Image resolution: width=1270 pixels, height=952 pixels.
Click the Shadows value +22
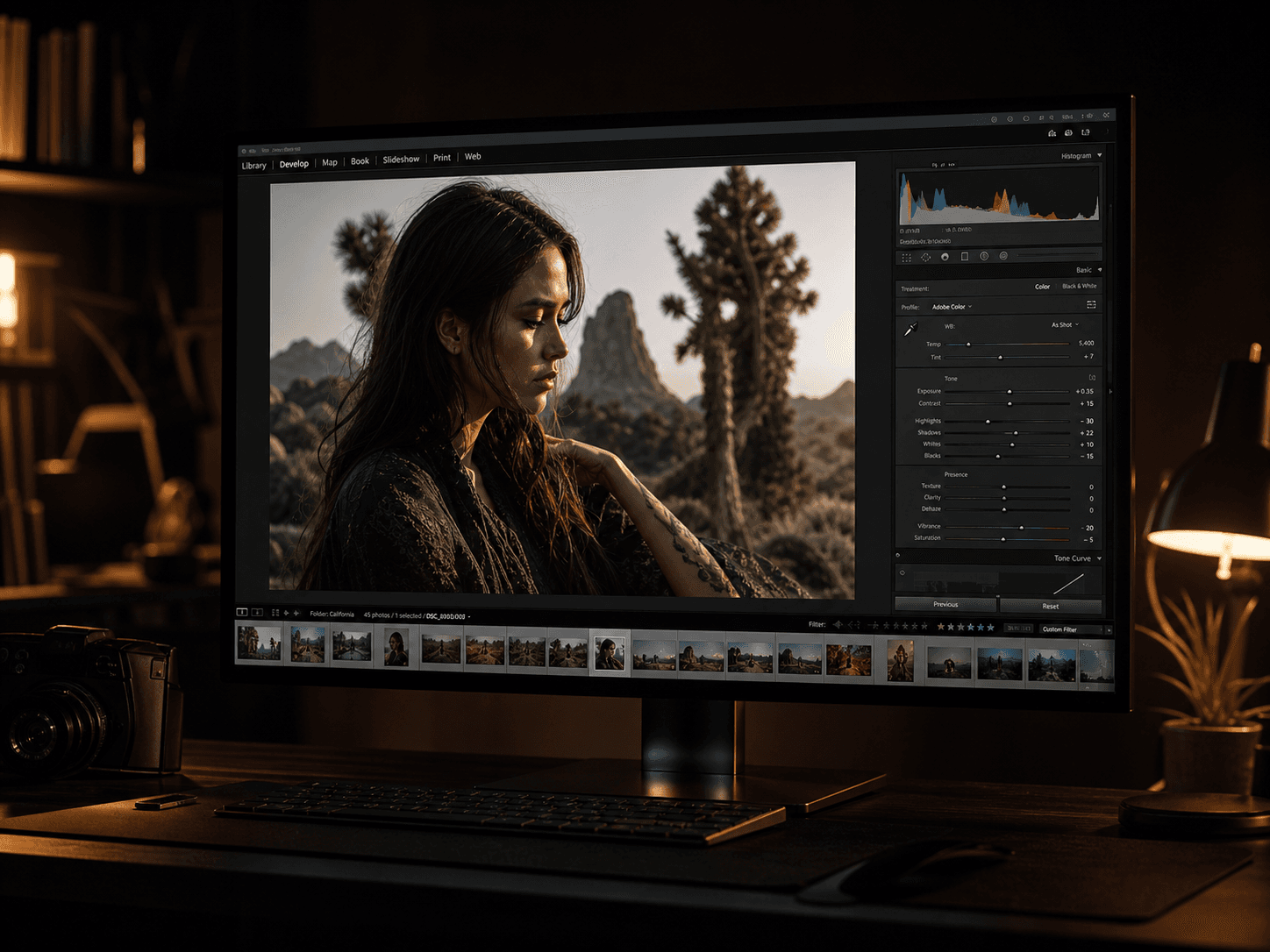pos(1087,433)
